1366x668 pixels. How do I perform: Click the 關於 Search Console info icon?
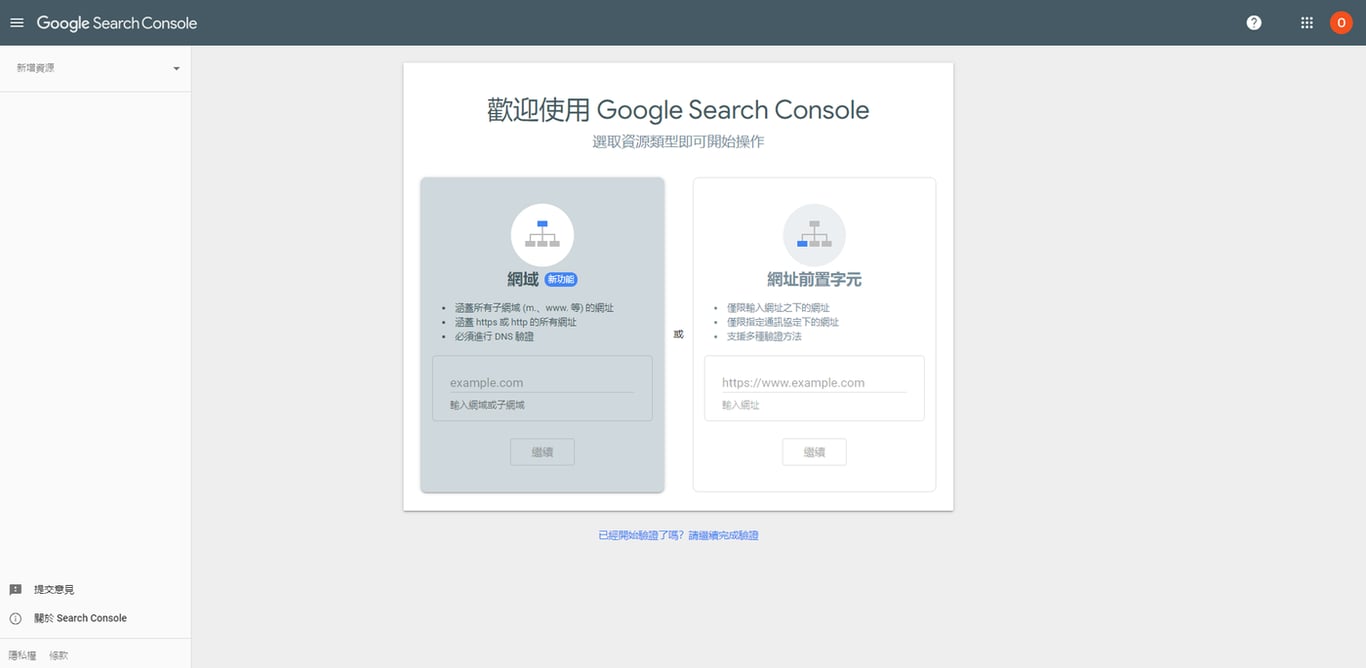pos(15,619)
